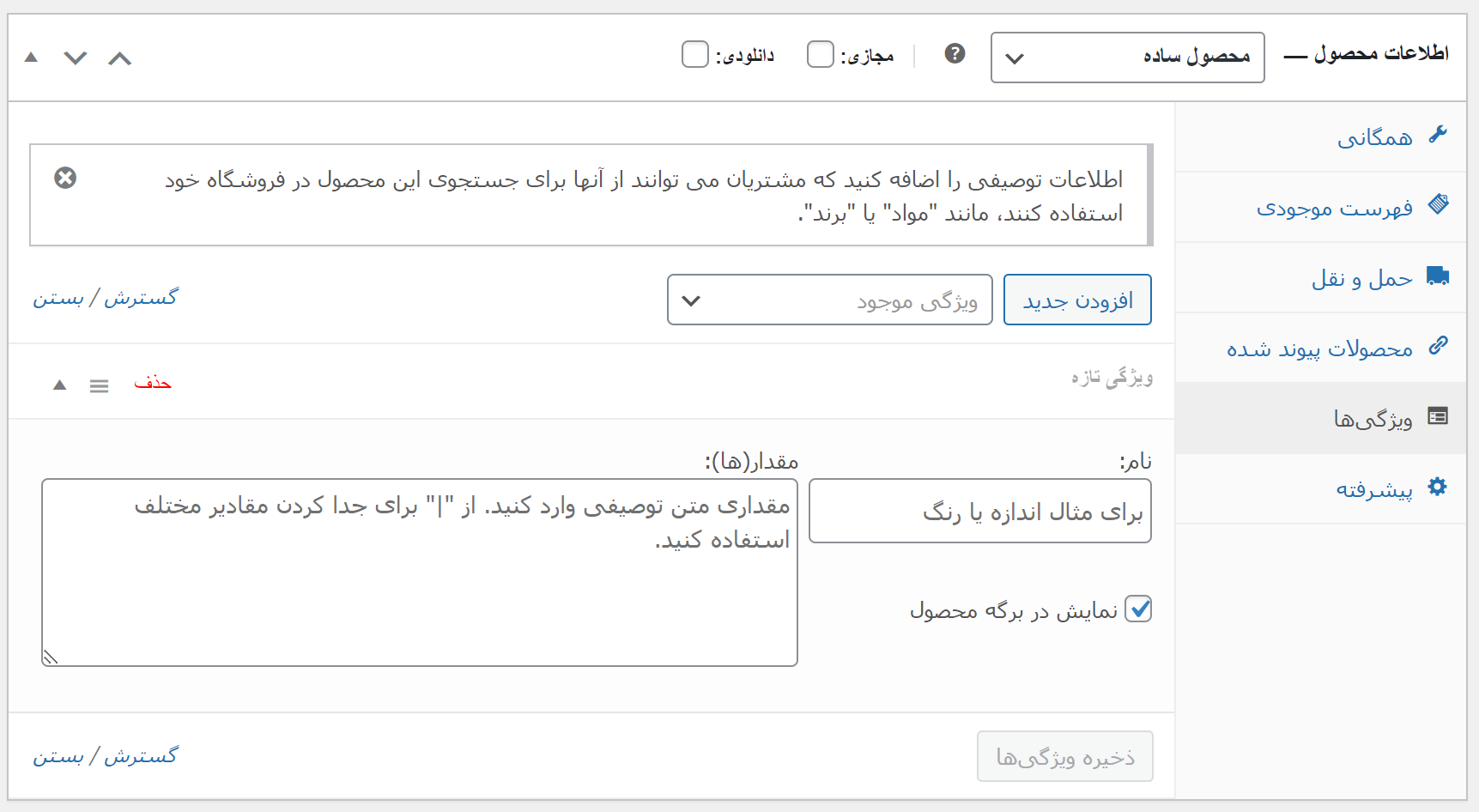
Task: Click the gear icon beside پیشرفته
Action: click(x=1438, y=487)
